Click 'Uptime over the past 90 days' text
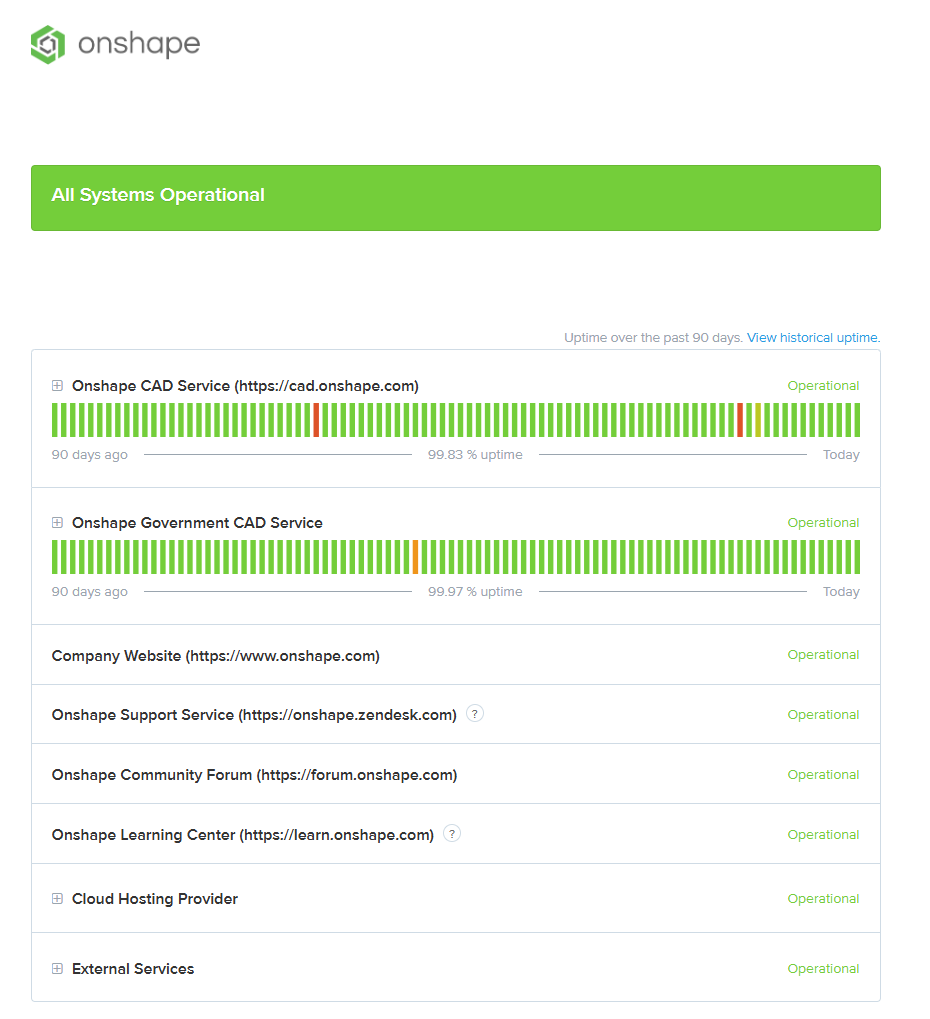Viewport: 930px width, 1019px height. pyautogui.click(x=653, y=337)
